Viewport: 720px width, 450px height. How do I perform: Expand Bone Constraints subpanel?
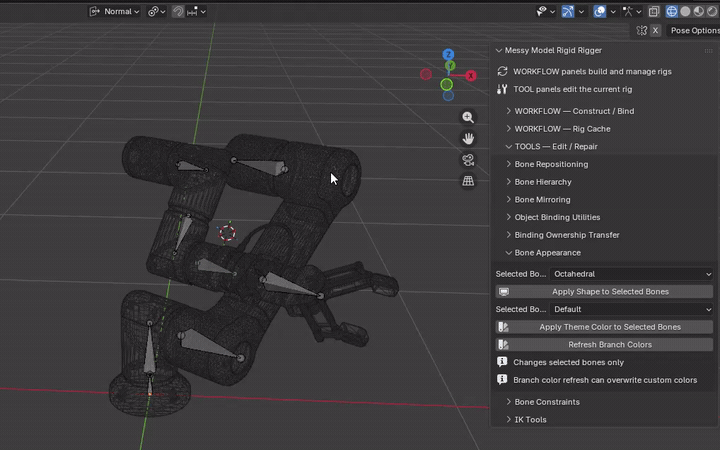[x=508, y=402]
